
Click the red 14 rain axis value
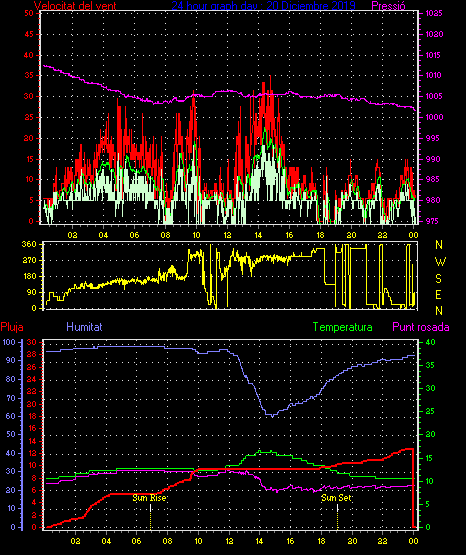(x=32, y=441)
